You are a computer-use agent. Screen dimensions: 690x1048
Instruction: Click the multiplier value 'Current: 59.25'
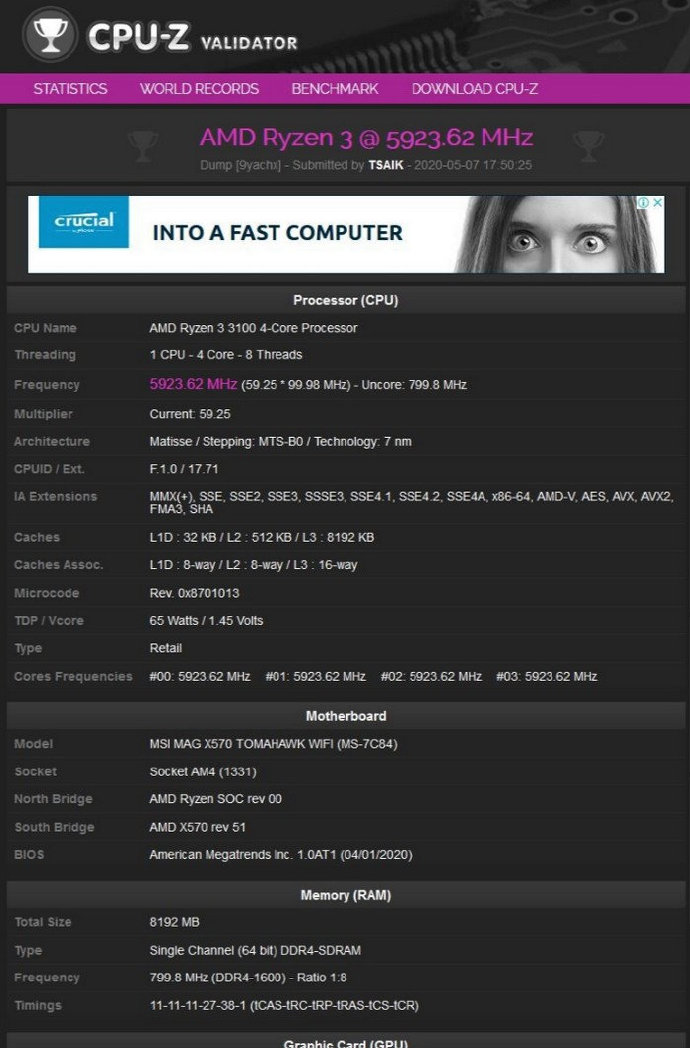point(190,414)
